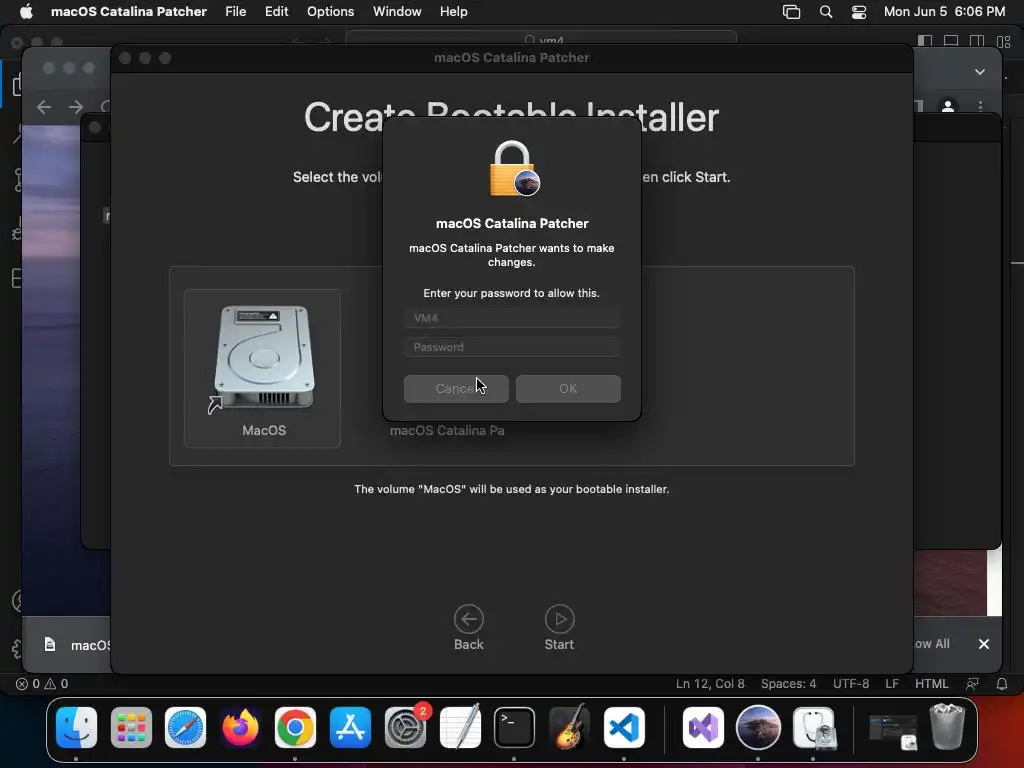Open browser three-dot menu in background window
This screenshot has width=1024, height=768.
coord(980,106)
